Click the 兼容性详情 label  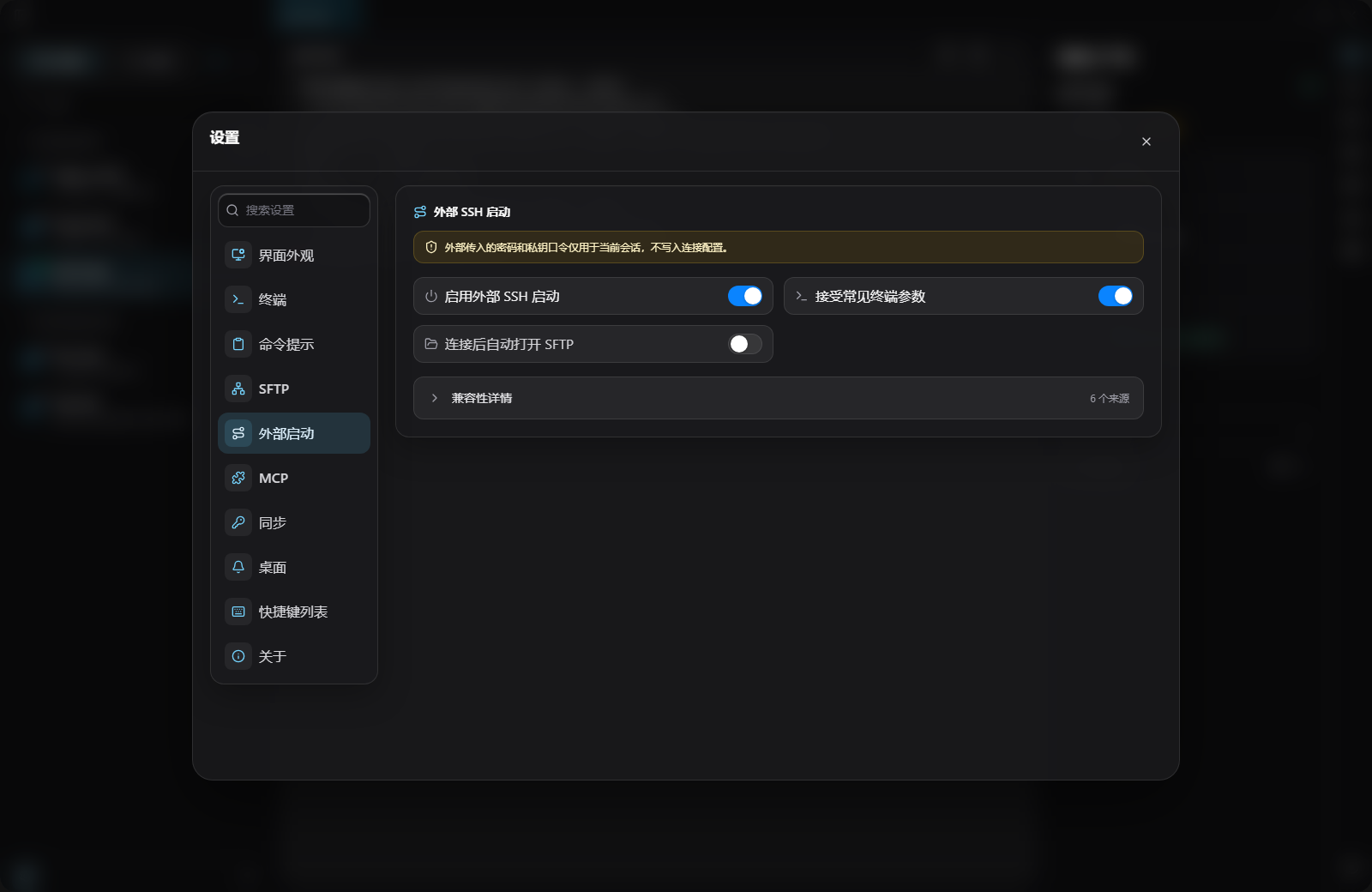click(482, 398)
